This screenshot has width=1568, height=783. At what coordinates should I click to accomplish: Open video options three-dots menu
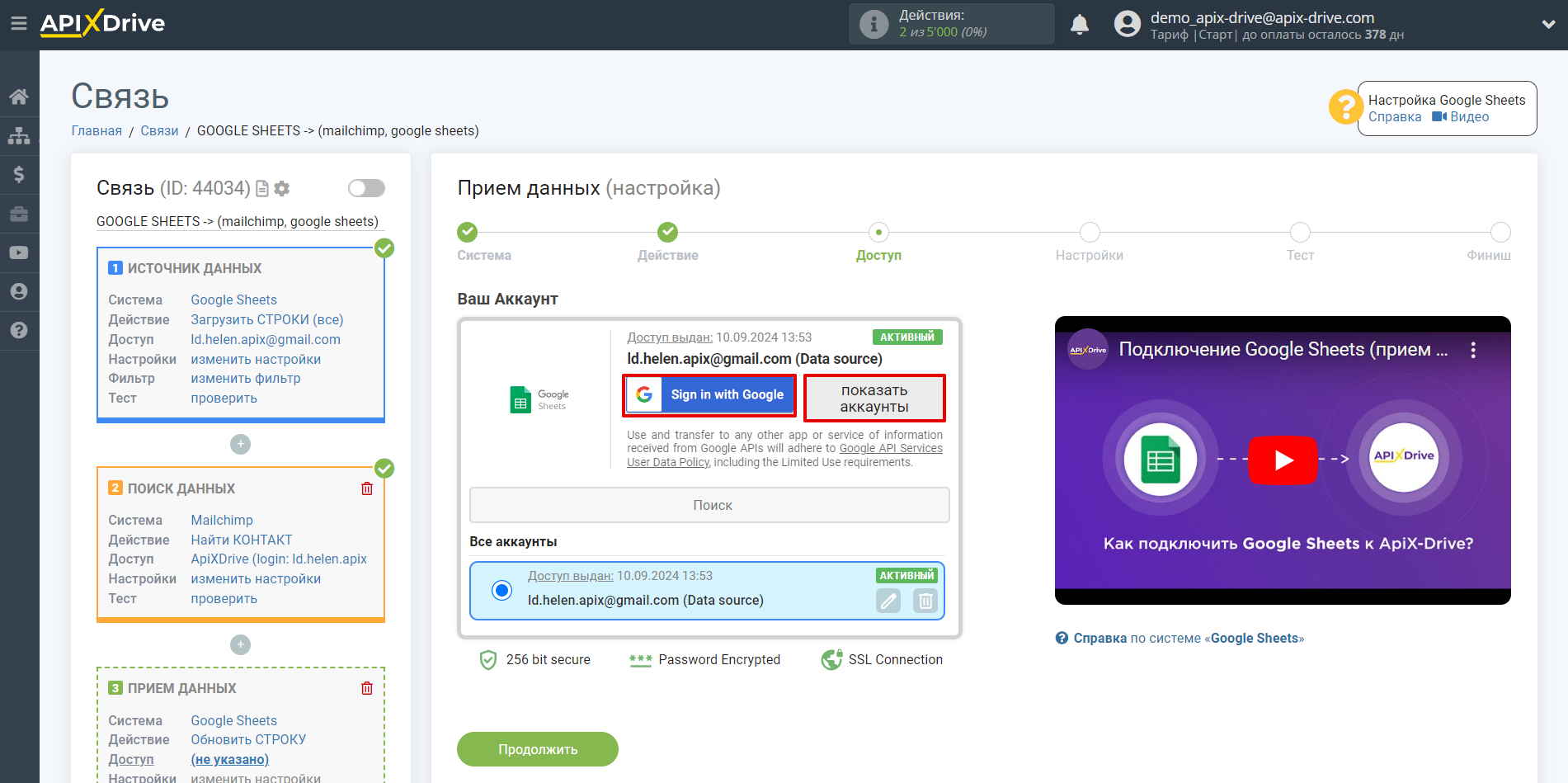coord(1473,350)
